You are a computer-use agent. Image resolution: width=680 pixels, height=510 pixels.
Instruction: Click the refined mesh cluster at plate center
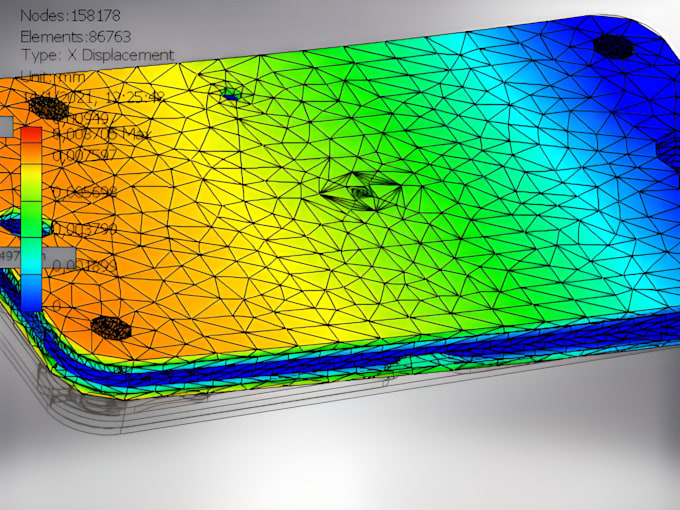[361, 191]
